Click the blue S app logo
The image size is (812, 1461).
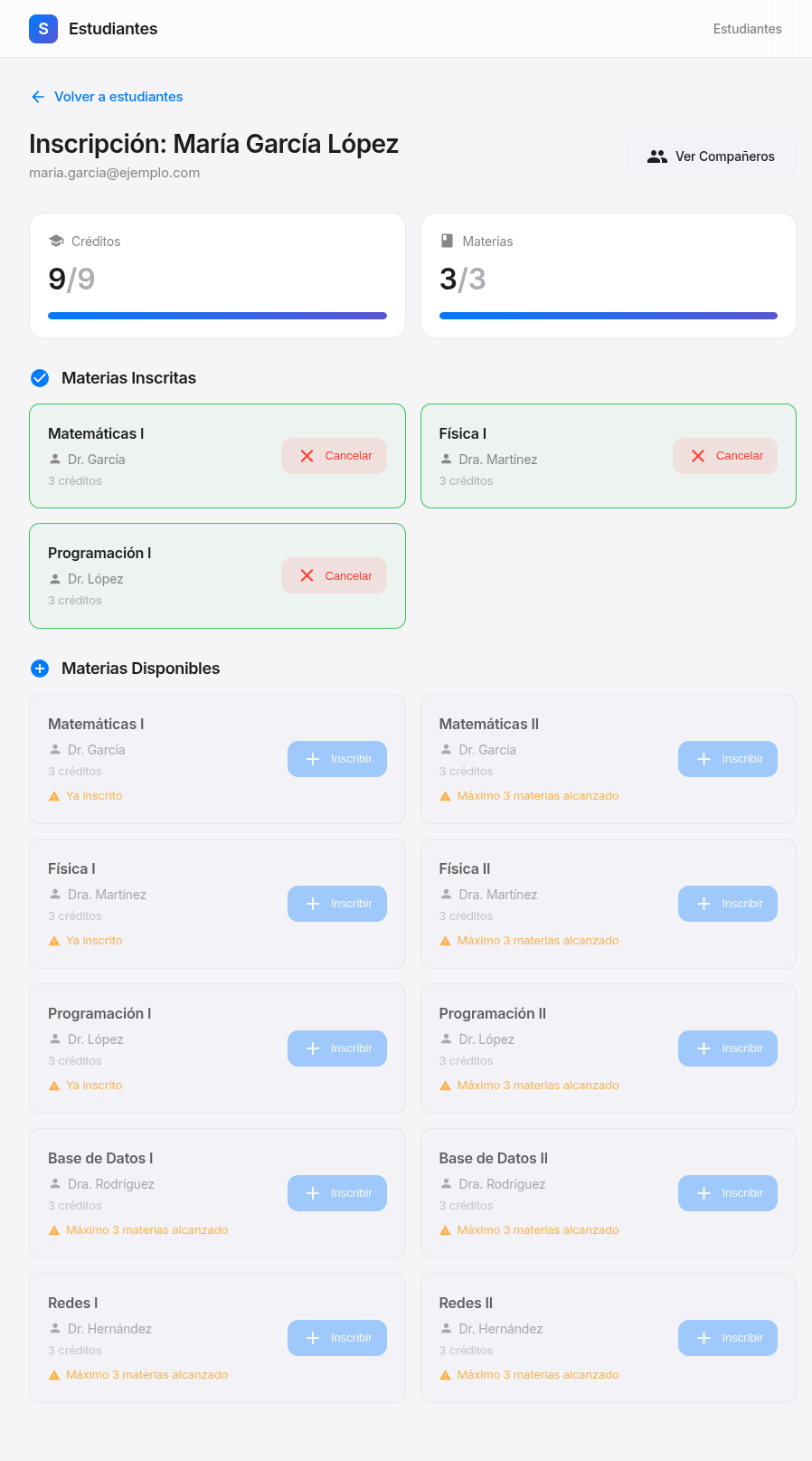[43, 29]
